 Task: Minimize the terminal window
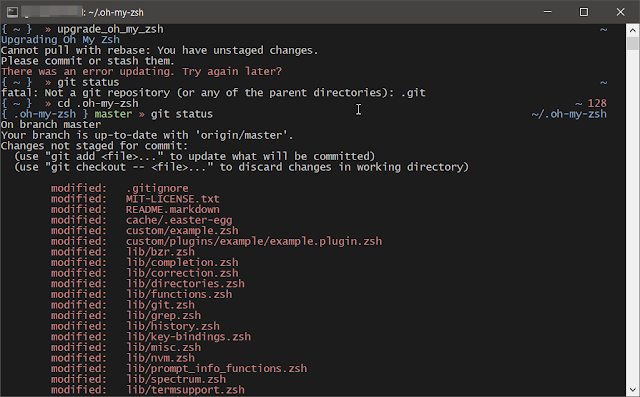(548, 12)
